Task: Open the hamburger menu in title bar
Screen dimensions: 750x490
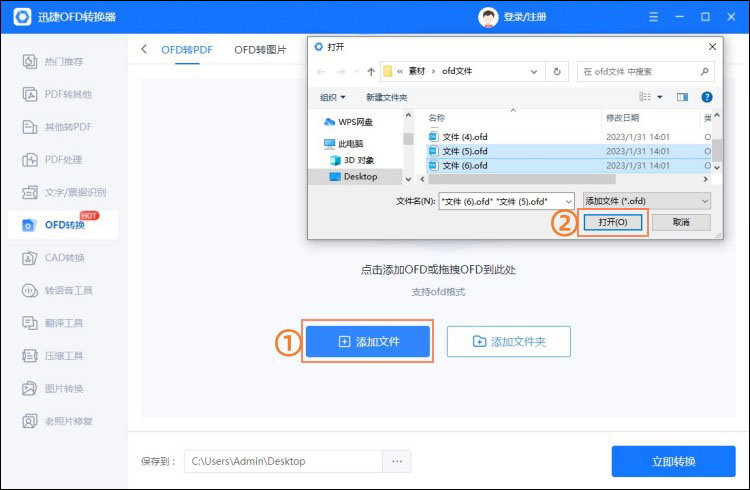Action: (x=653, y=17)
